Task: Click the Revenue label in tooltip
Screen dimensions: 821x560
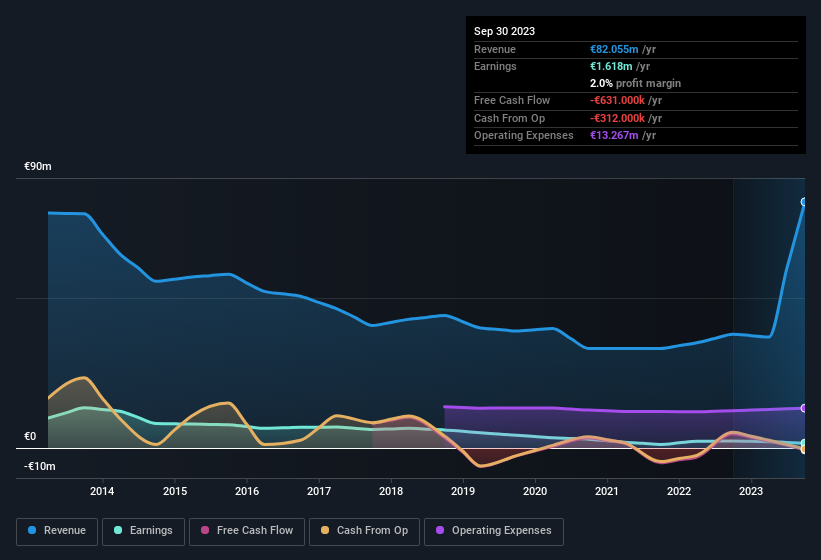Action: (495, 49)
